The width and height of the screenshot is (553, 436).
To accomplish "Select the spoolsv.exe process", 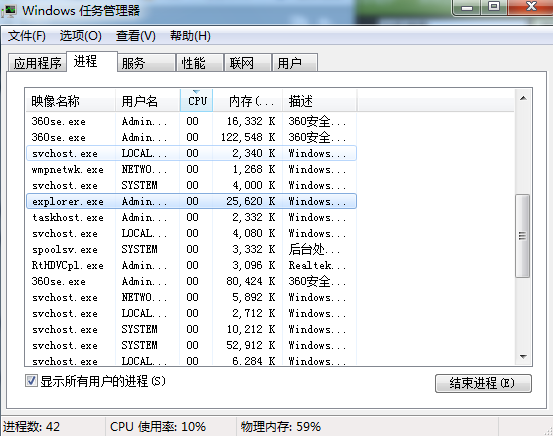I will point(192,249).
